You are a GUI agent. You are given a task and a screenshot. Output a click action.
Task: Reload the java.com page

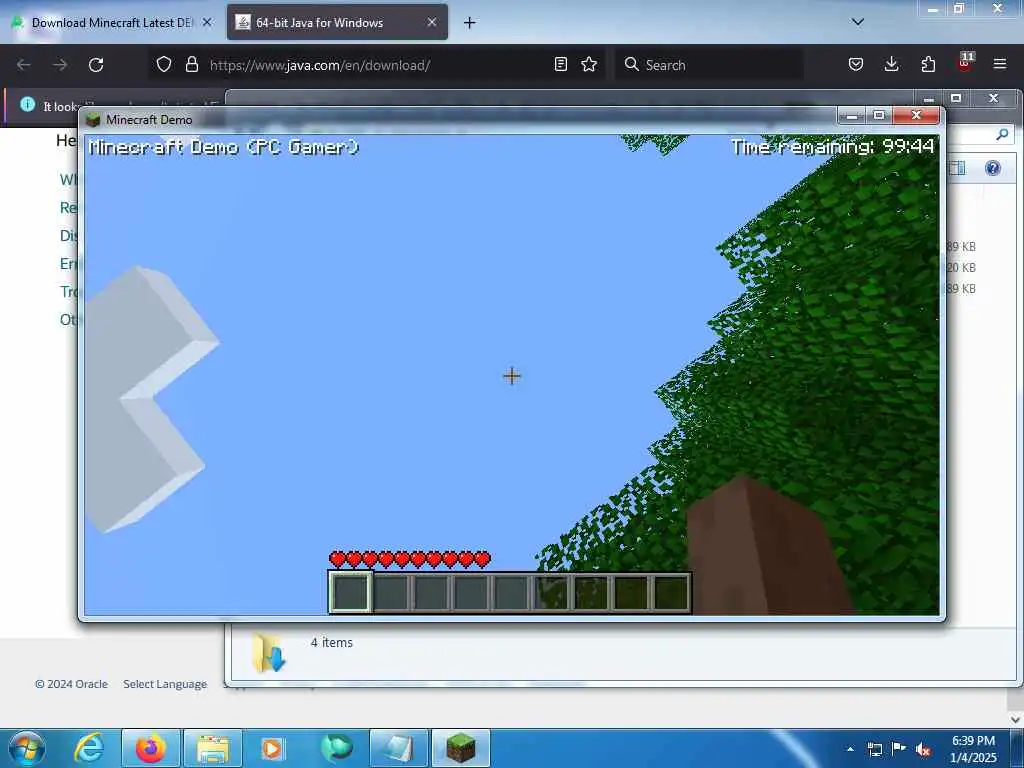pyautogui.click(x=96, y=65)
